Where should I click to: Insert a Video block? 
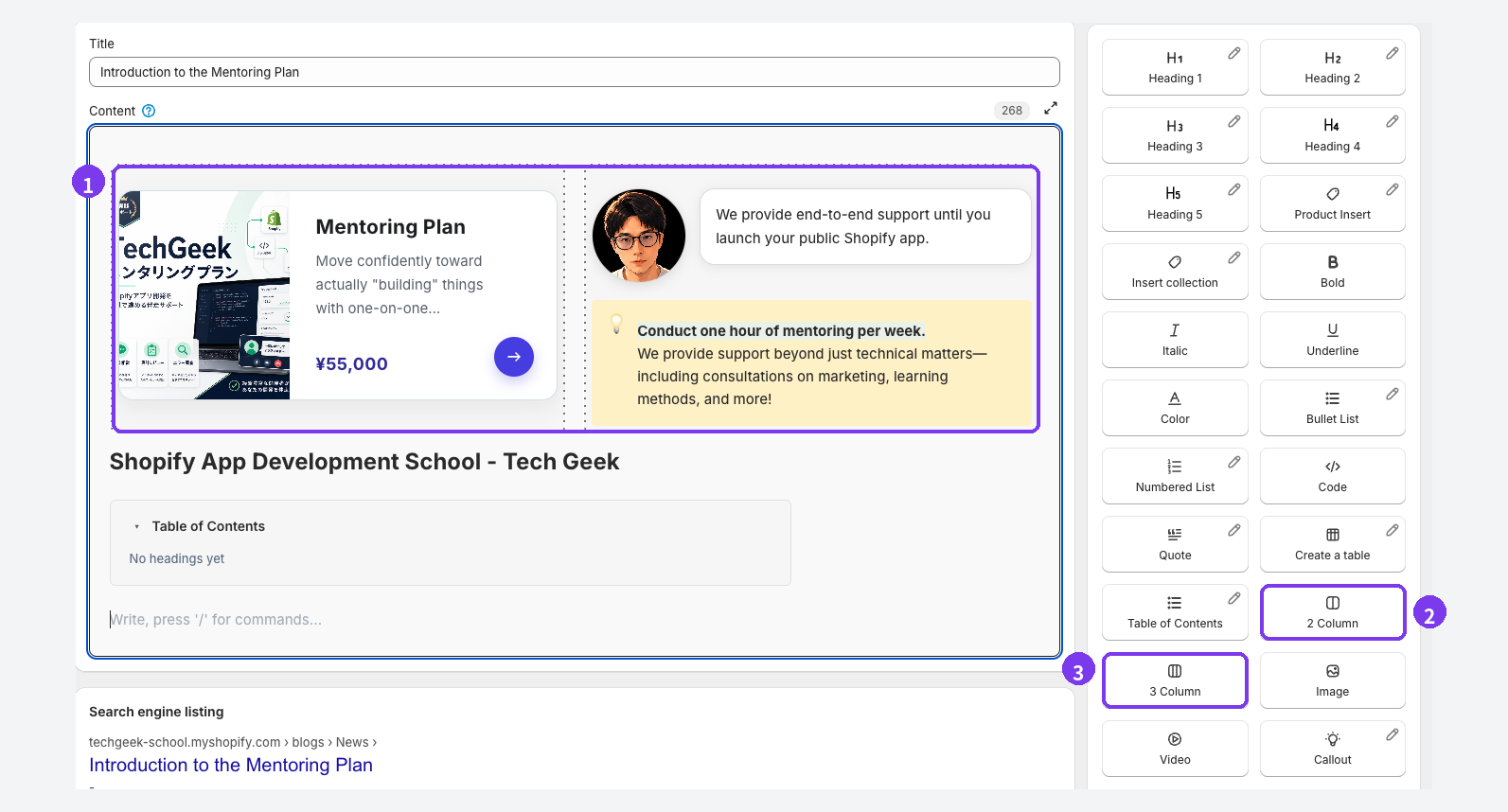coord(1175,749)
